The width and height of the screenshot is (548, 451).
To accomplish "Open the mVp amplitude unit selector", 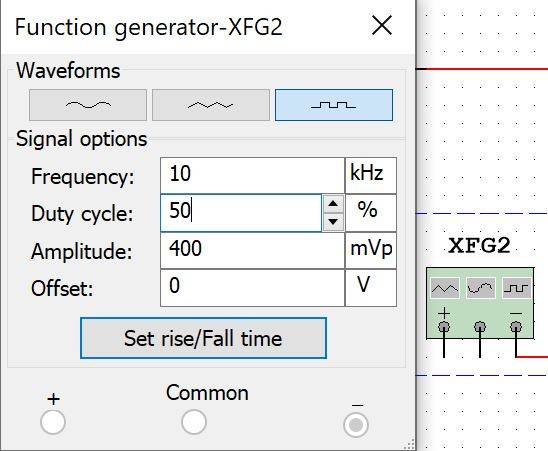I will (371, 250).
